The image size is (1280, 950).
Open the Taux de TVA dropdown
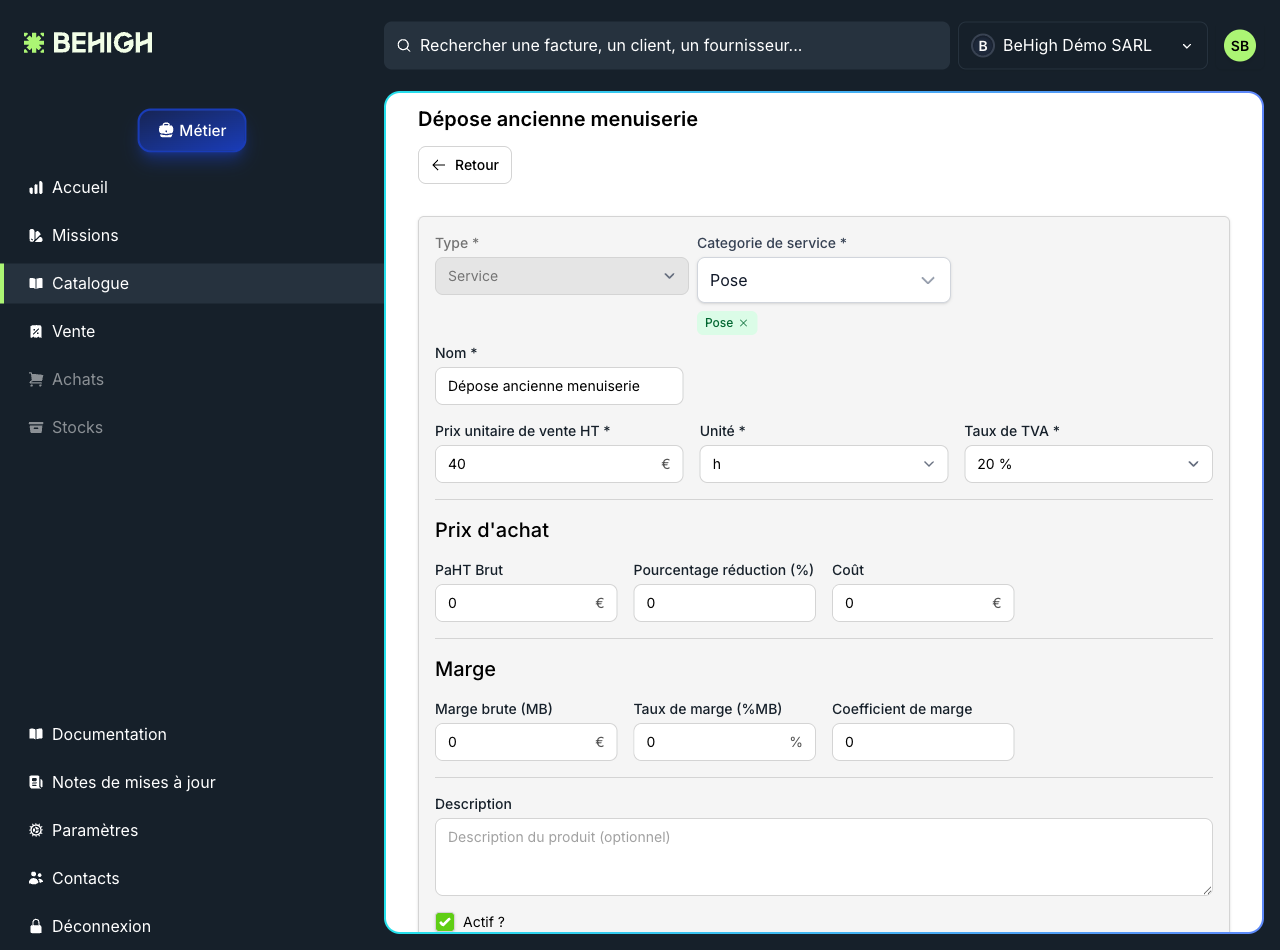pyautogui.click(x=1088, y=464)
